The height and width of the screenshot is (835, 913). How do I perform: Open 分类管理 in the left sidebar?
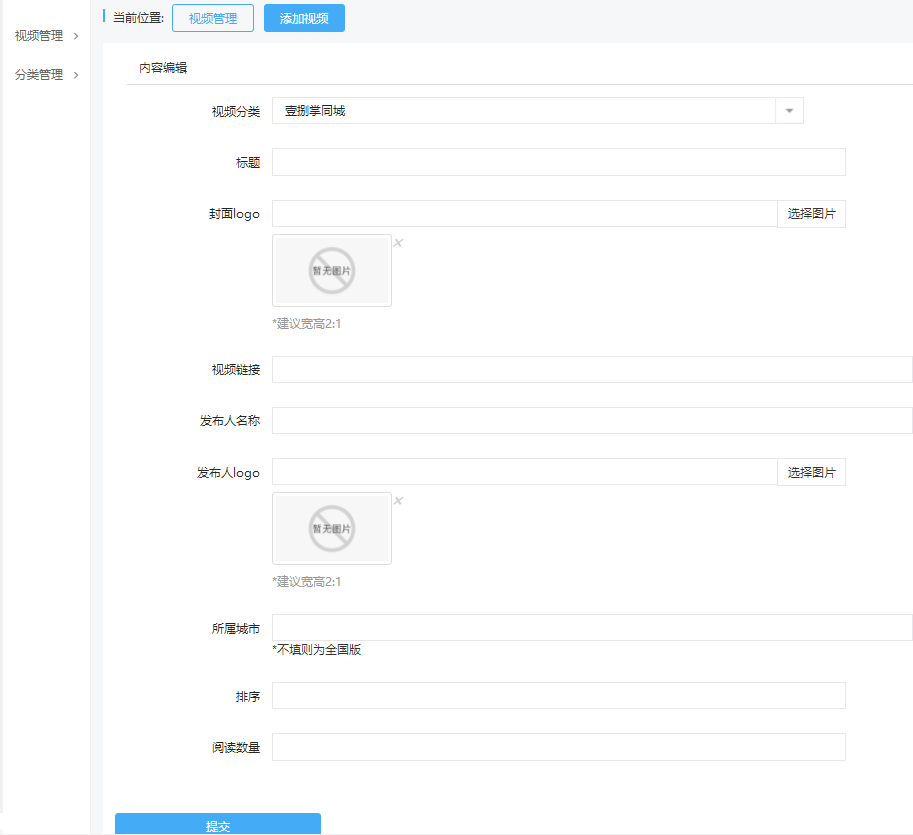click(x=39, y=75)
